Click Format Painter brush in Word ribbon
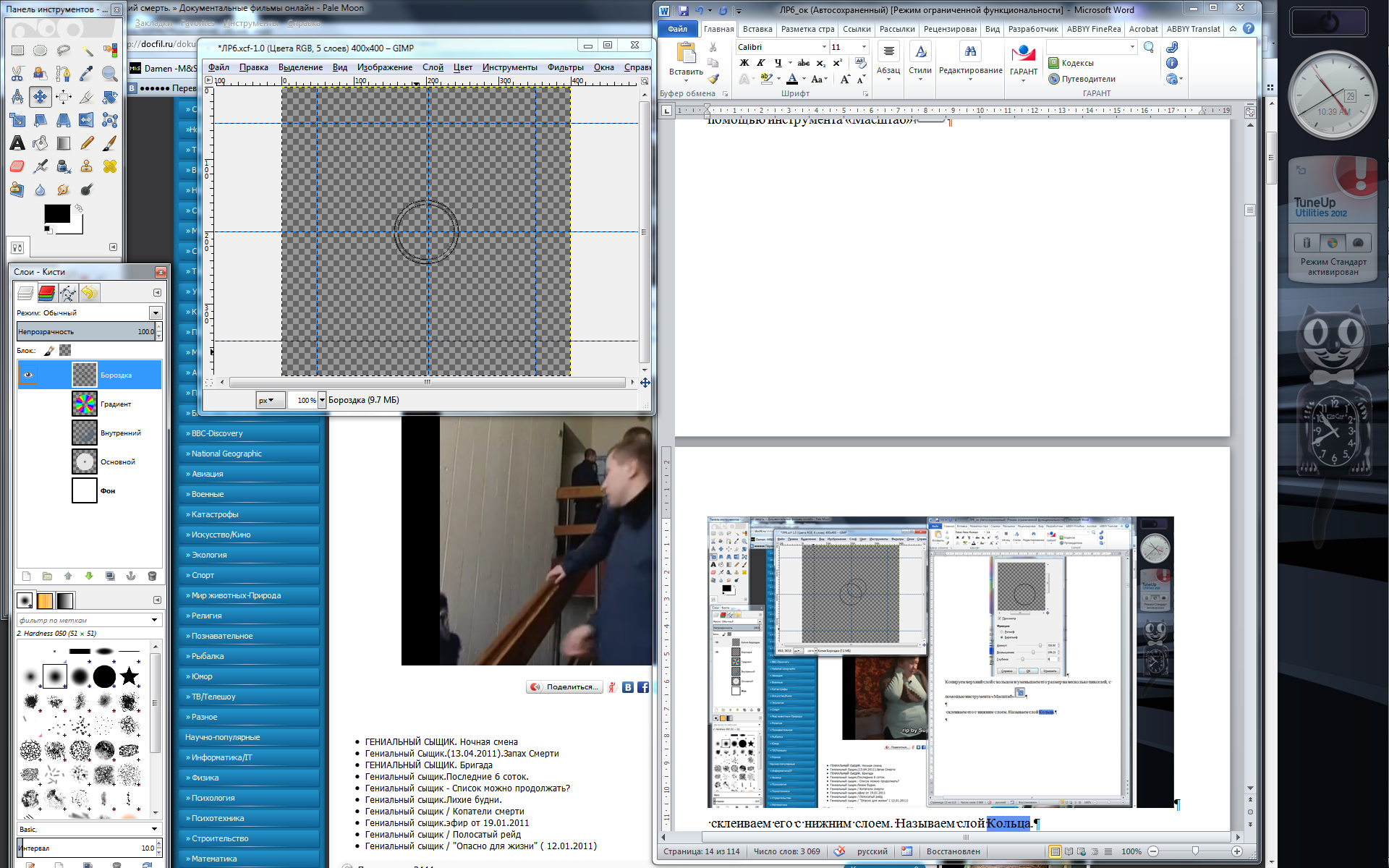This screenshot has width=1389, height=868. (713, 79)
